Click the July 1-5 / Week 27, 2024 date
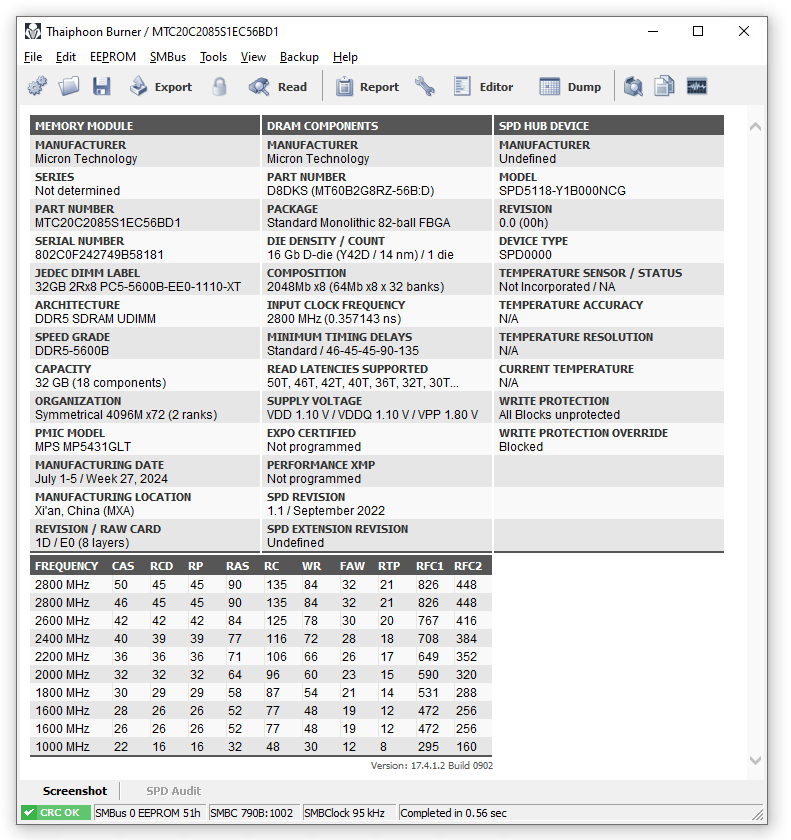This screenshot has height=840, width=791. click(x=101, y=479)
